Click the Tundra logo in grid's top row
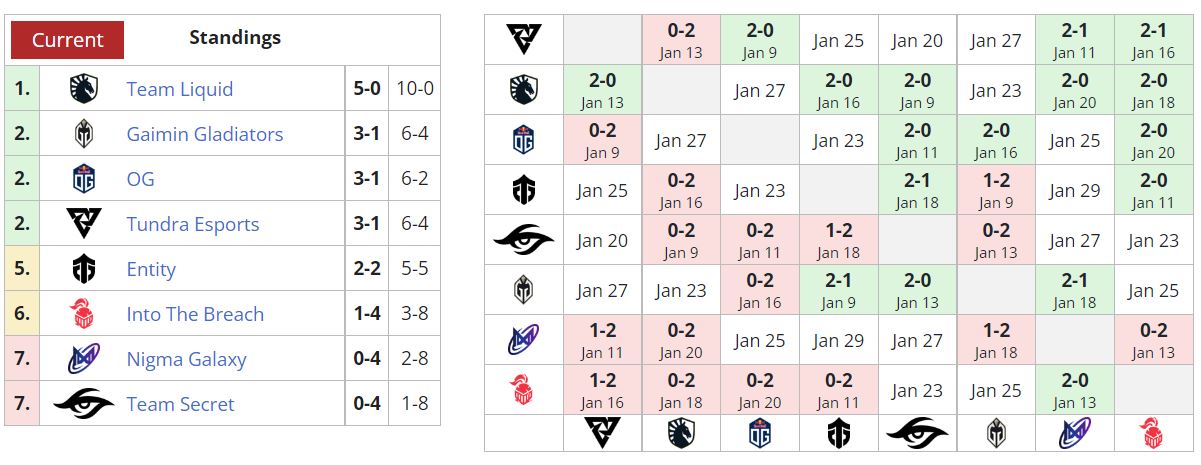 (x=524, y=40)
